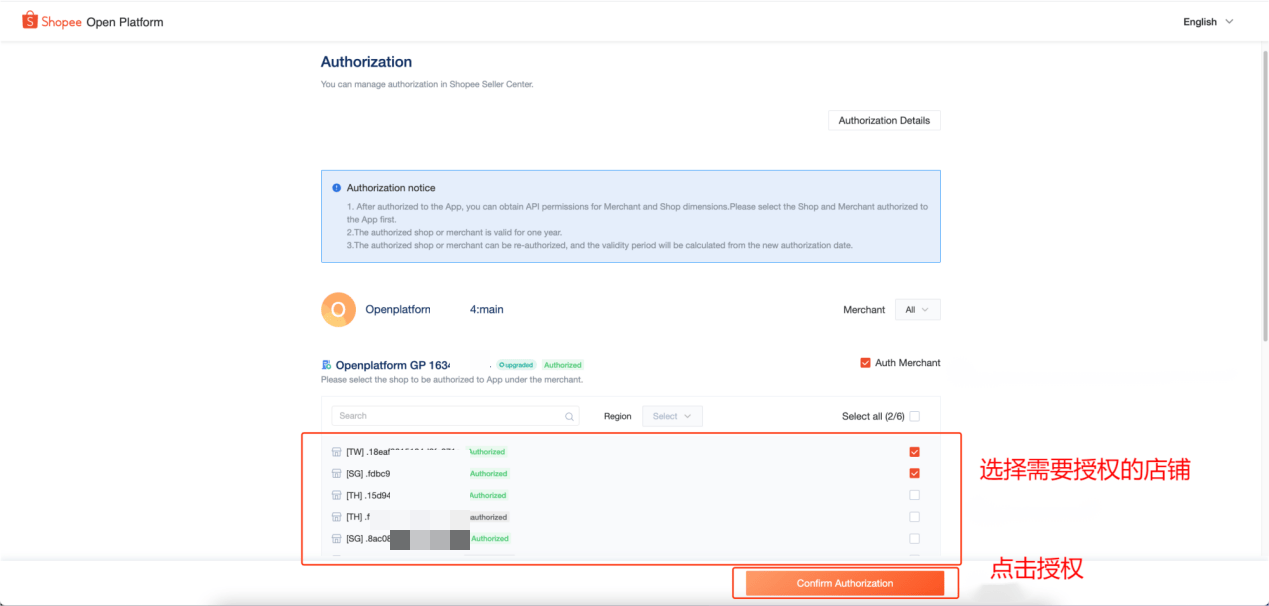Click the shop icon of the [TW] shop

tap(337, 452)
